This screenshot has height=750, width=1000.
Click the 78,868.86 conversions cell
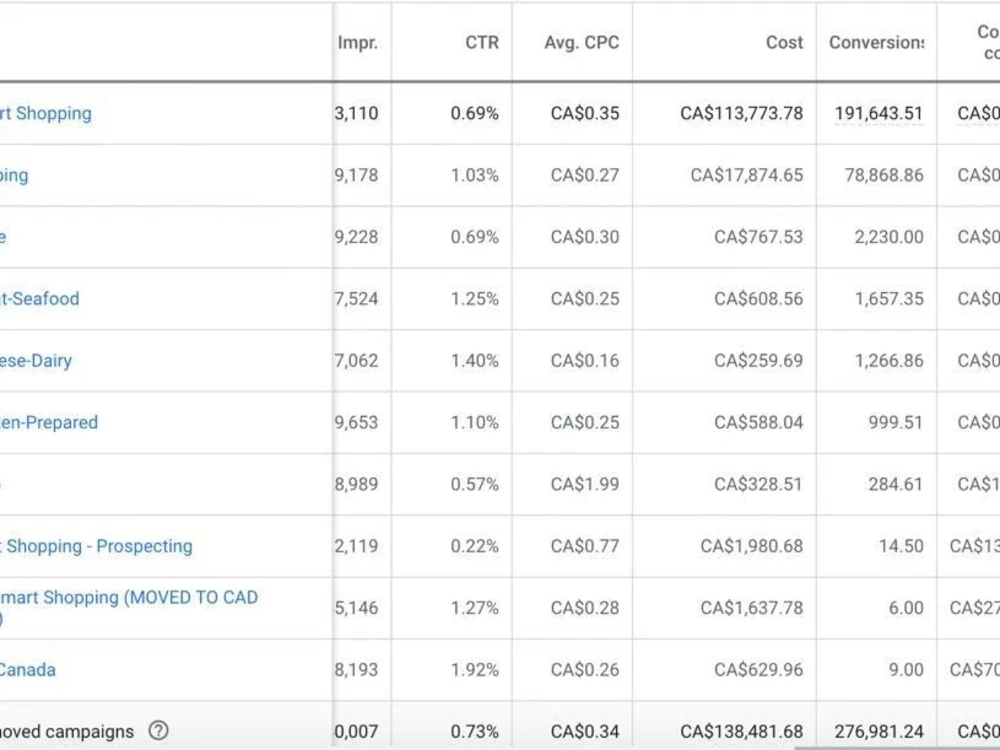(884, 175)
